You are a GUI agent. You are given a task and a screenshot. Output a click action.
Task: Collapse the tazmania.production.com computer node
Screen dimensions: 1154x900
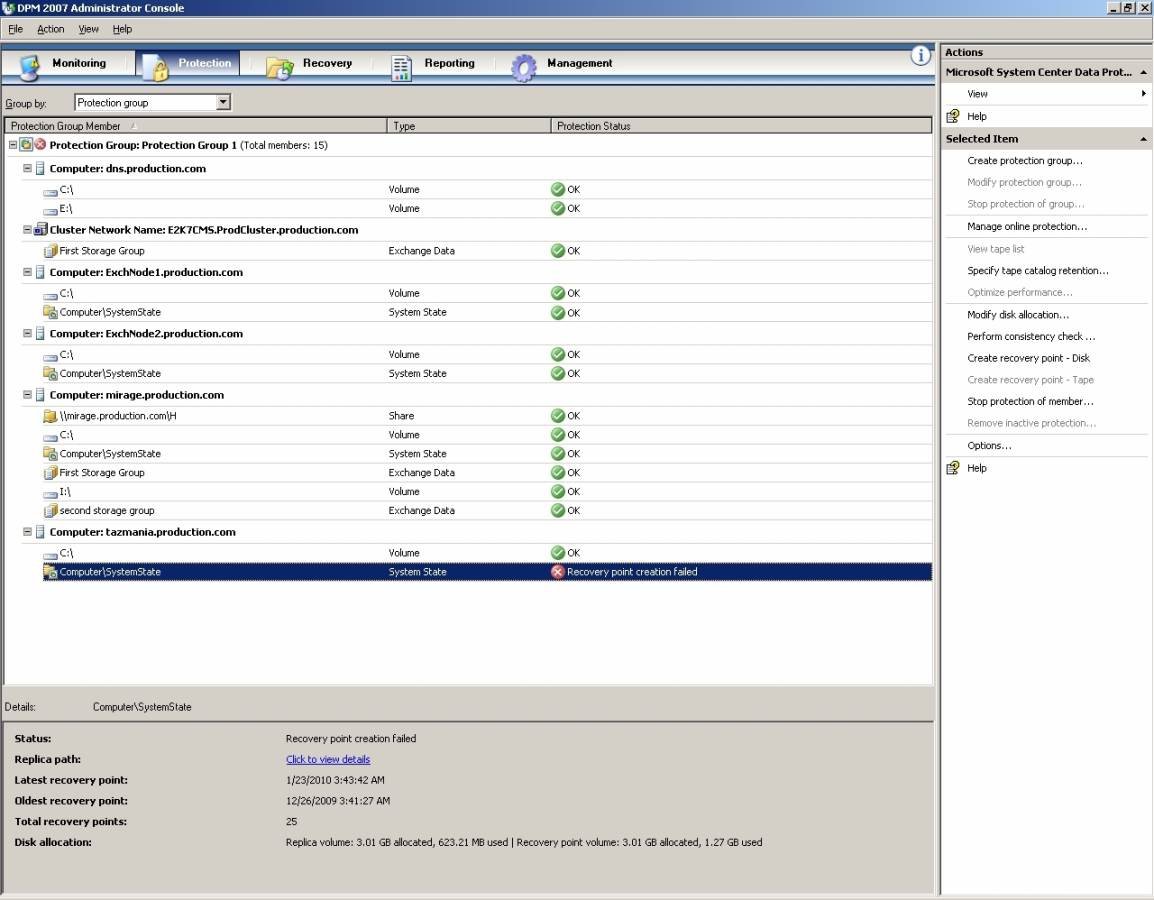click(28, 532)
